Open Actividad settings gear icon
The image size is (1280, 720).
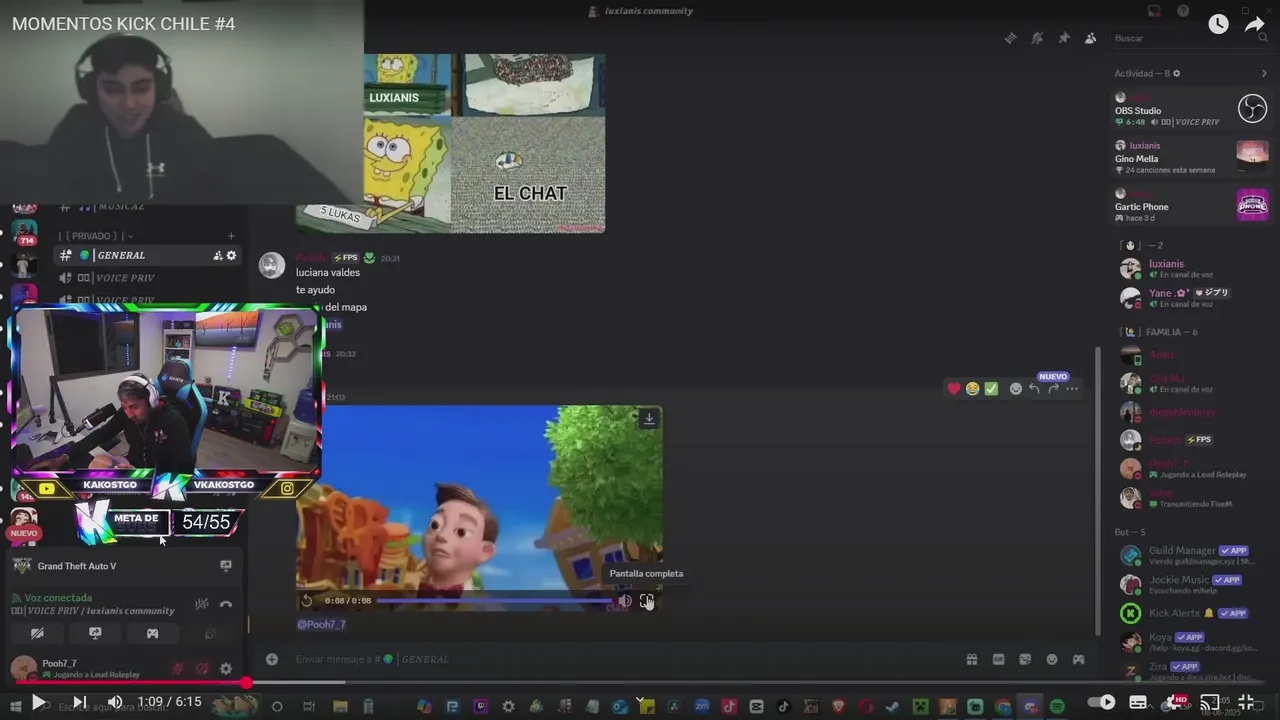pos(1176,73)
